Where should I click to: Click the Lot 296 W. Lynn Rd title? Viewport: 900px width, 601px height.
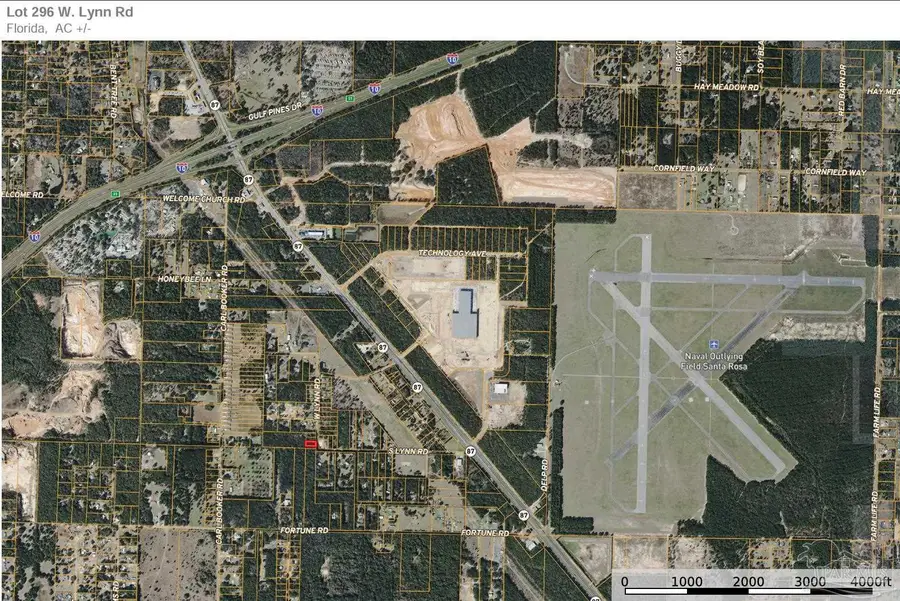pyautogui.click(x=68, y=10)
